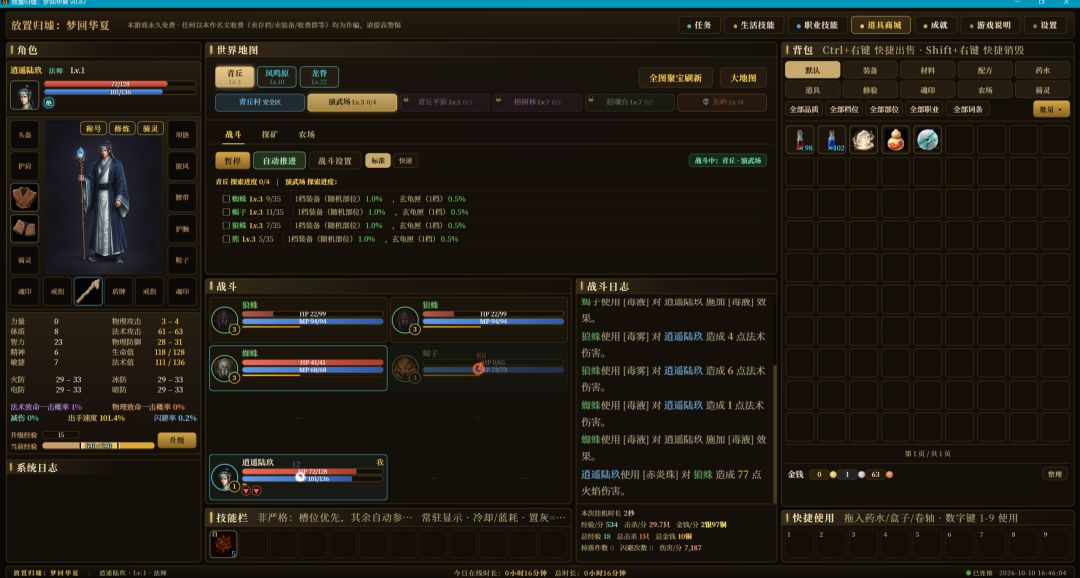Switch to the 农场 tab under the world map

click(307, 134)
